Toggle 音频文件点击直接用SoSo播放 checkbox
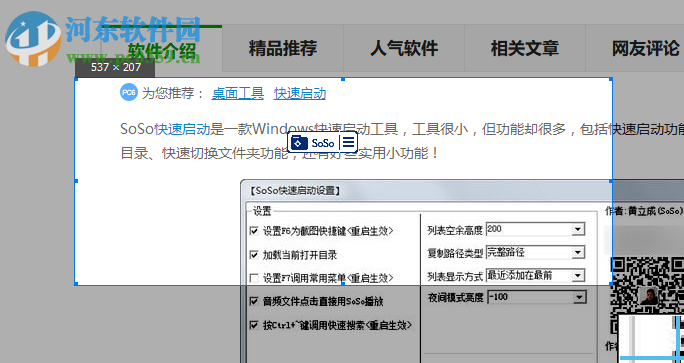The height and width of the screenshot is (363, 684). click(x=254, y=301)
